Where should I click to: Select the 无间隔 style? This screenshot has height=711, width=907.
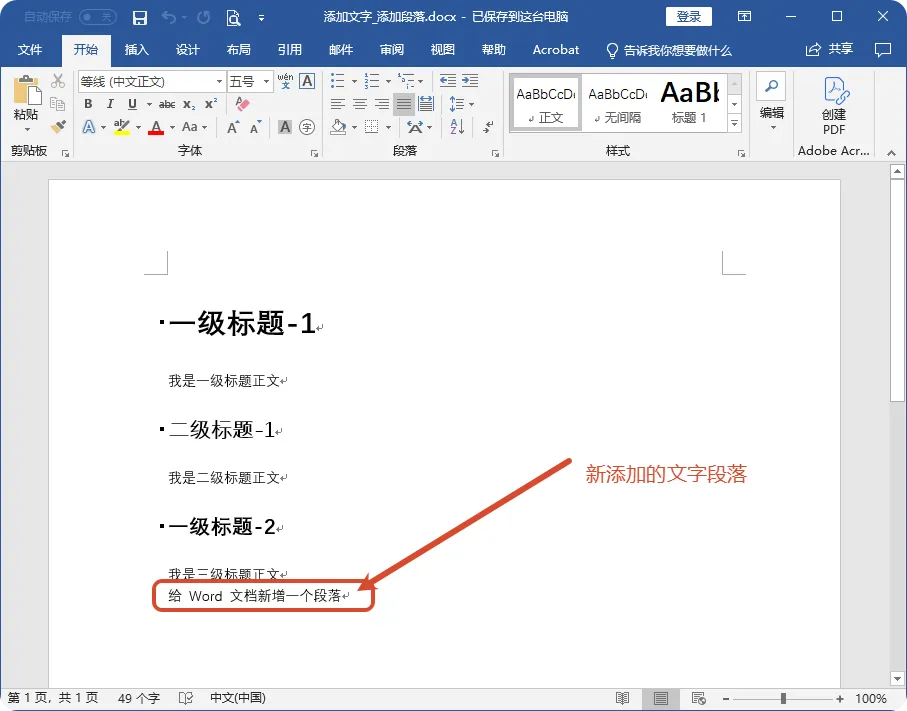click(618, 103)
